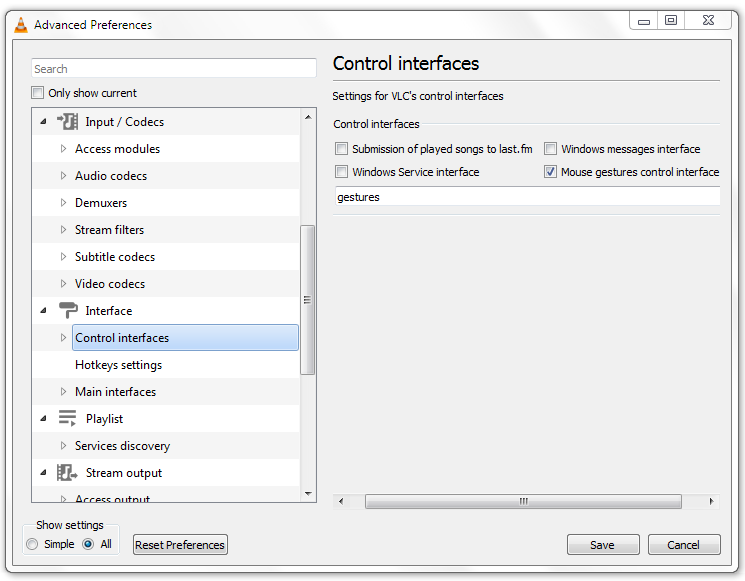
Task: Select Hotkeys settings in the tree
Action: 118,365
